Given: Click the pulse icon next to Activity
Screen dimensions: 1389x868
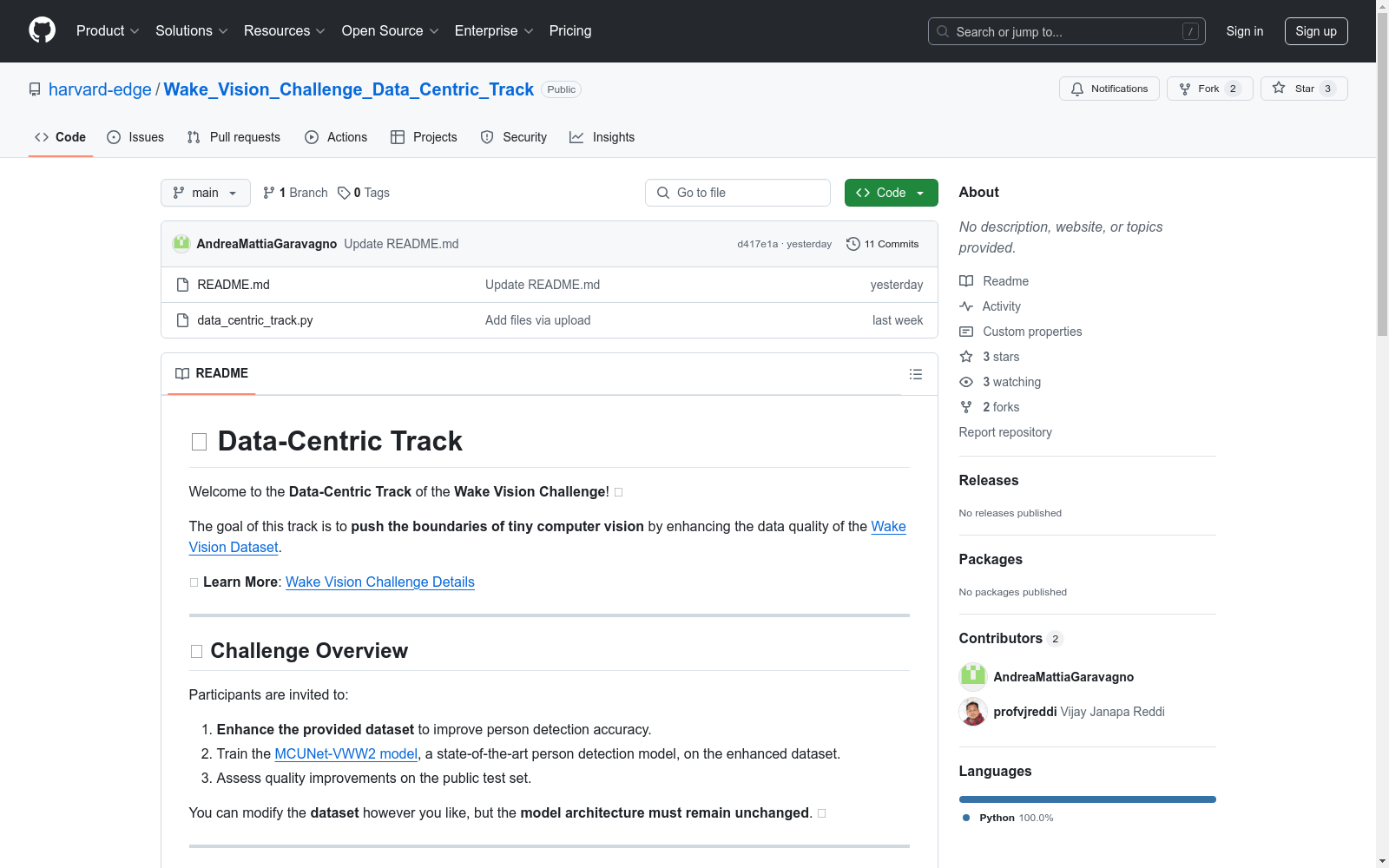Looking at the screenshot, I should pyautogui.click(x=966, y=306).
